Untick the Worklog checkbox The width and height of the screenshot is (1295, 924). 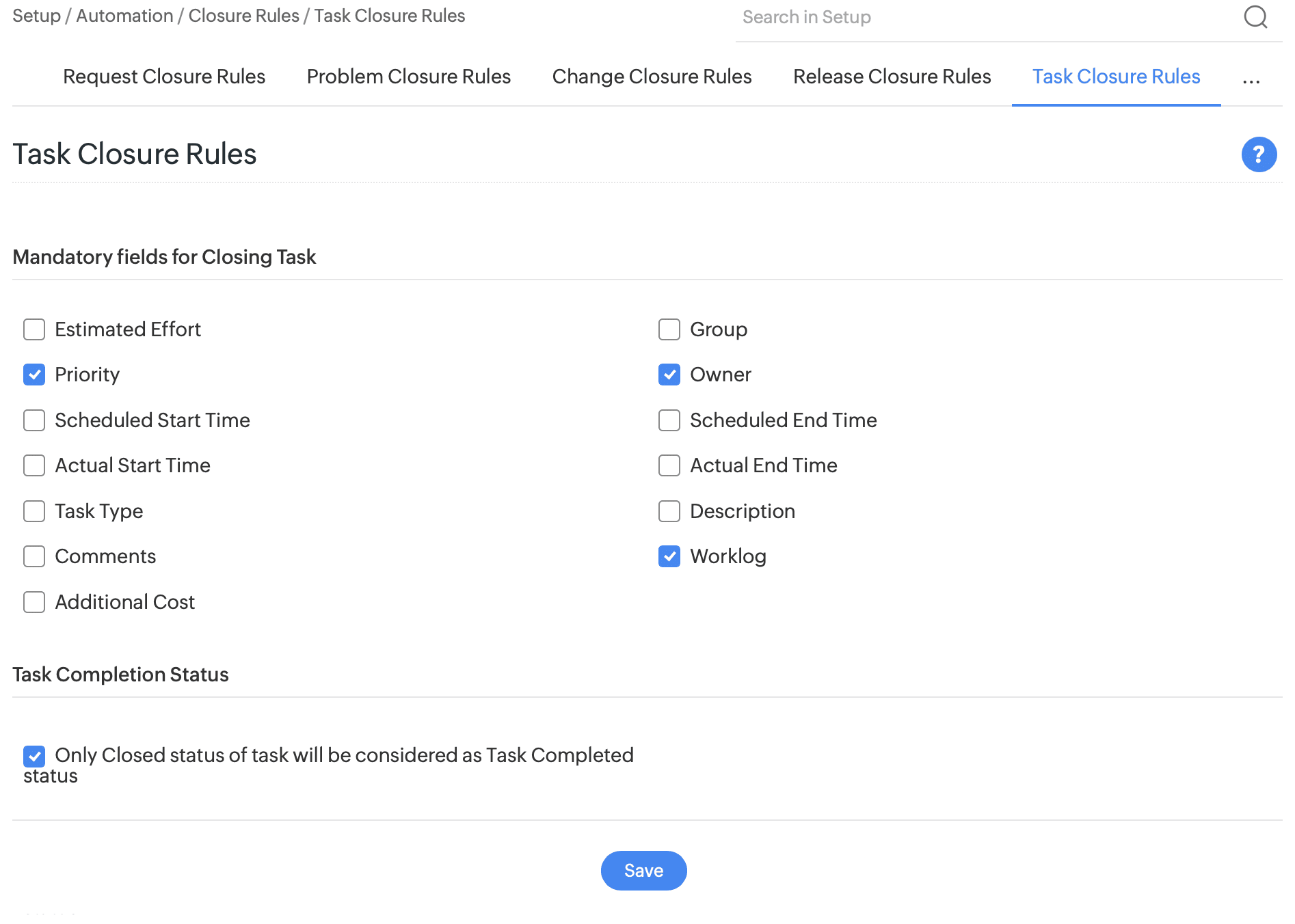click(x=669, y=556)
